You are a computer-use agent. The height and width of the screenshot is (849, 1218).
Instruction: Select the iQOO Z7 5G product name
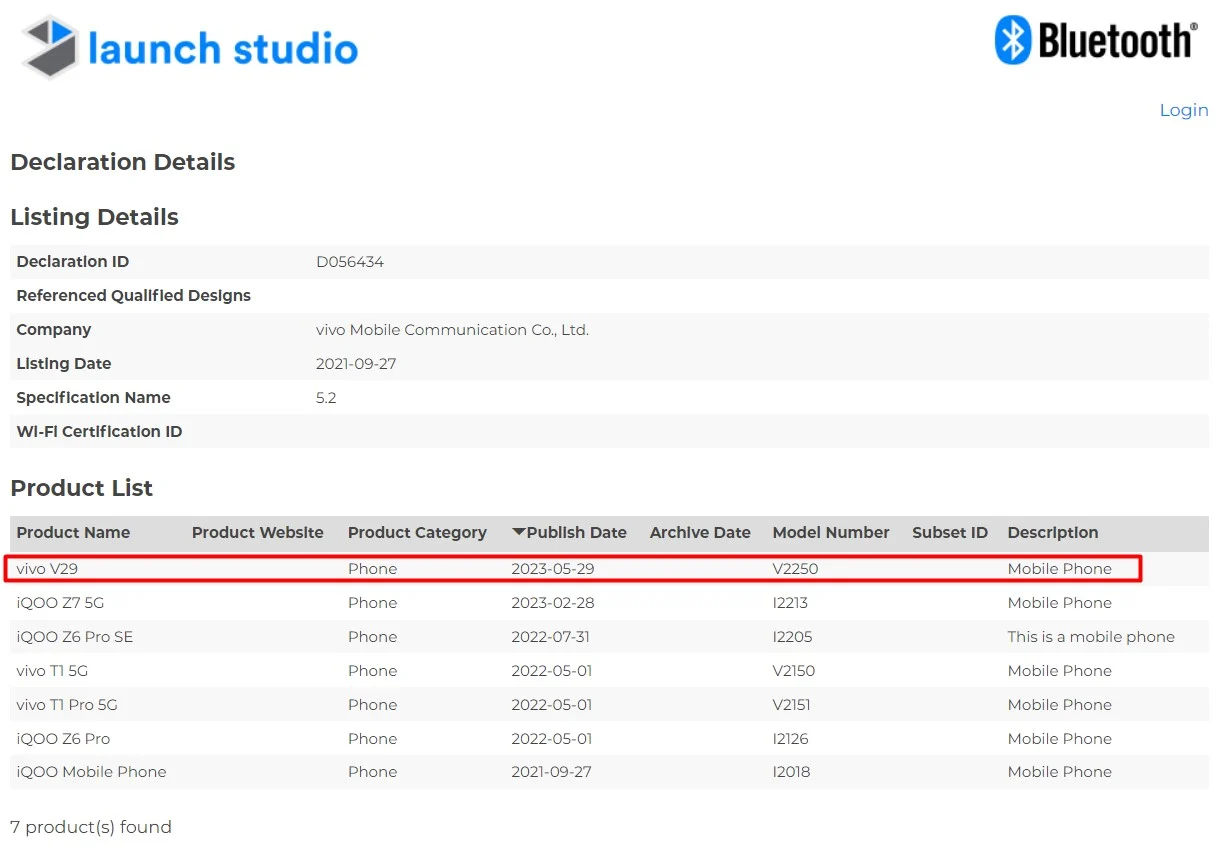click(62, 603)
